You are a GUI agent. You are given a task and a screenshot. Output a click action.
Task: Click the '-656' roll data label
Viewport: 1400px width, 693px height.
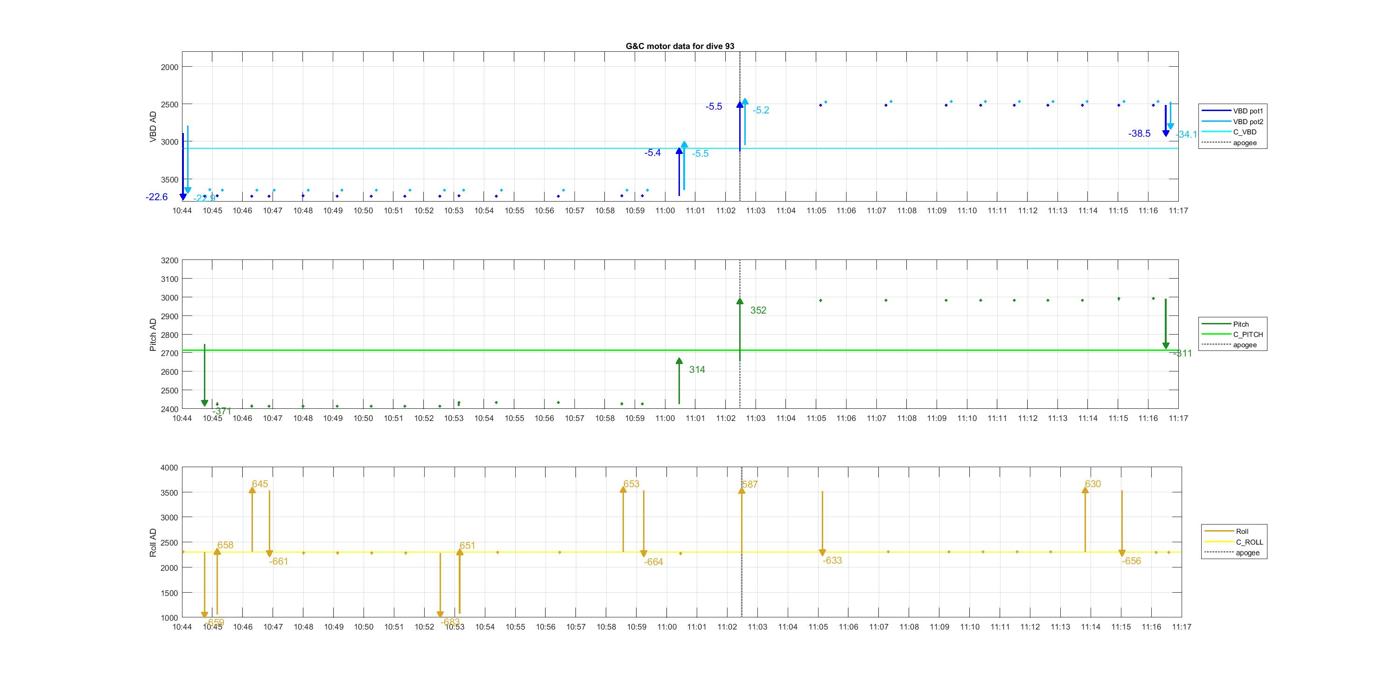1131,561
